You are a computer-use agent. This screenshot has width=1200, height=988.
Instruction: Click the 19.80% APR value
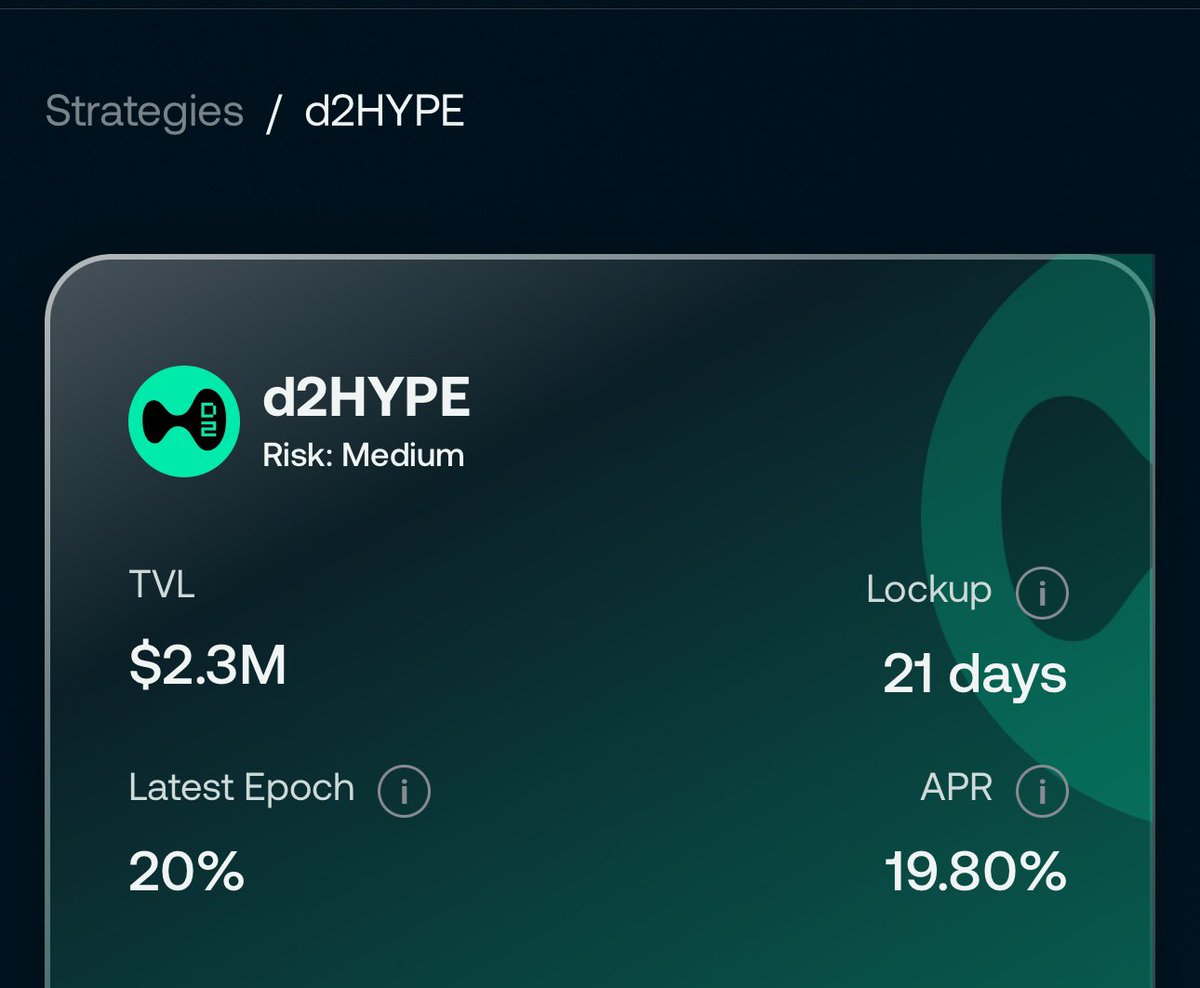[x=976, y=872]
